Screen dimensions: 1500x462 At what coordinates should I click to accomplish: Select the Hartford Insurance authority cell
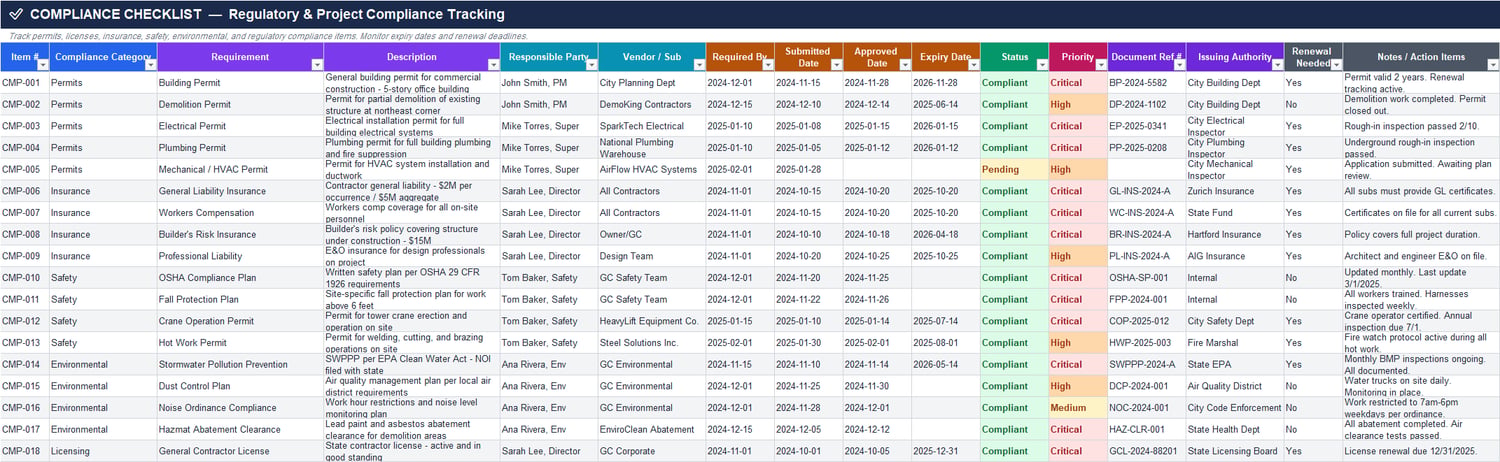(1234, 235)
